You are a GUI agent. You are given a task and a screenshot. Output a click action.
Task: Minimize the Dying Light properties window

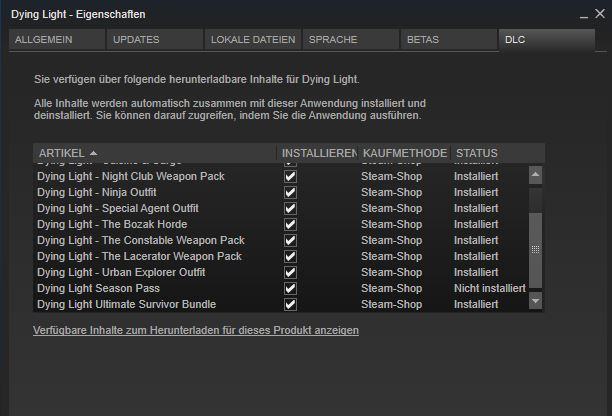(584, 14)
